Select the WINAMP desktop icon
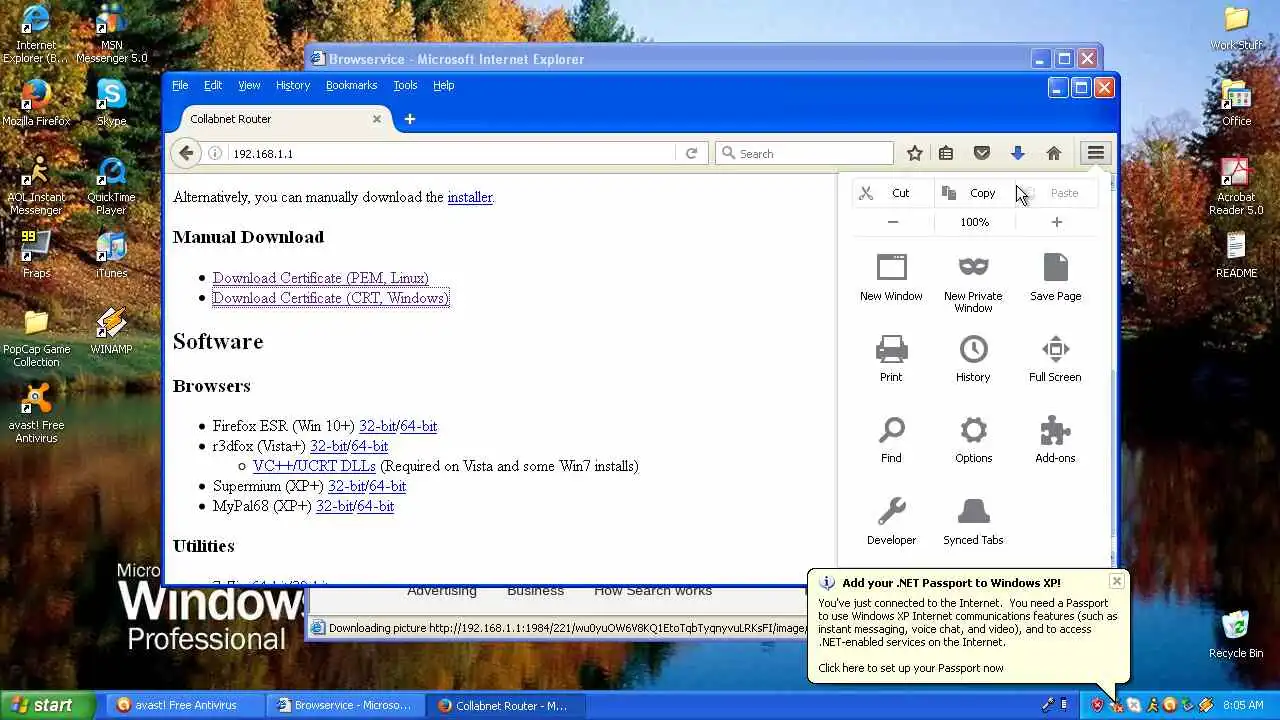Image resolution: width=1280 pixels, height=720 pixels. (111, 331)
